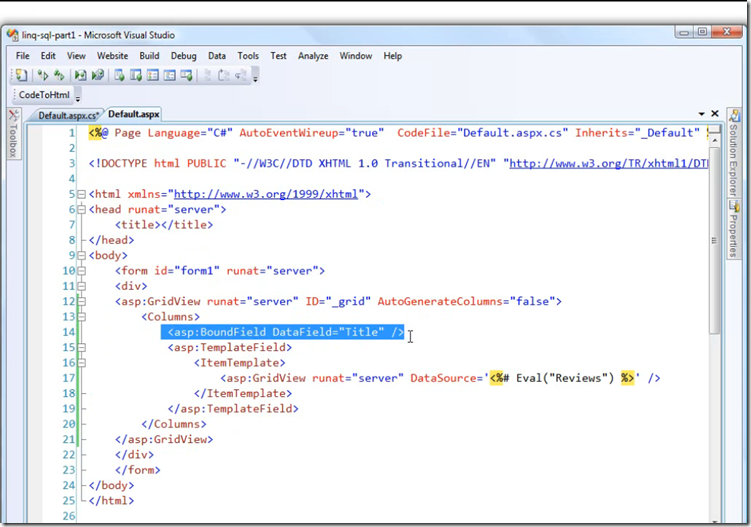This screenshot has height=527, width=751.
Task: Click the editor vertical scrollbar thumb
Action: (715, 240)
